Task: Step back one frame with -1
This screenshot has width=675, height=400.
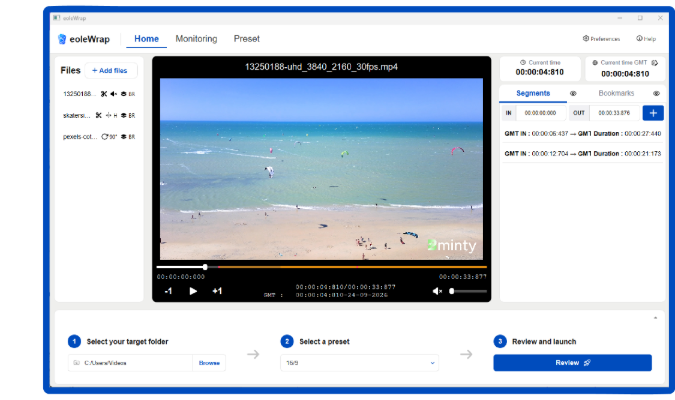Action: [x=168, y=291]
